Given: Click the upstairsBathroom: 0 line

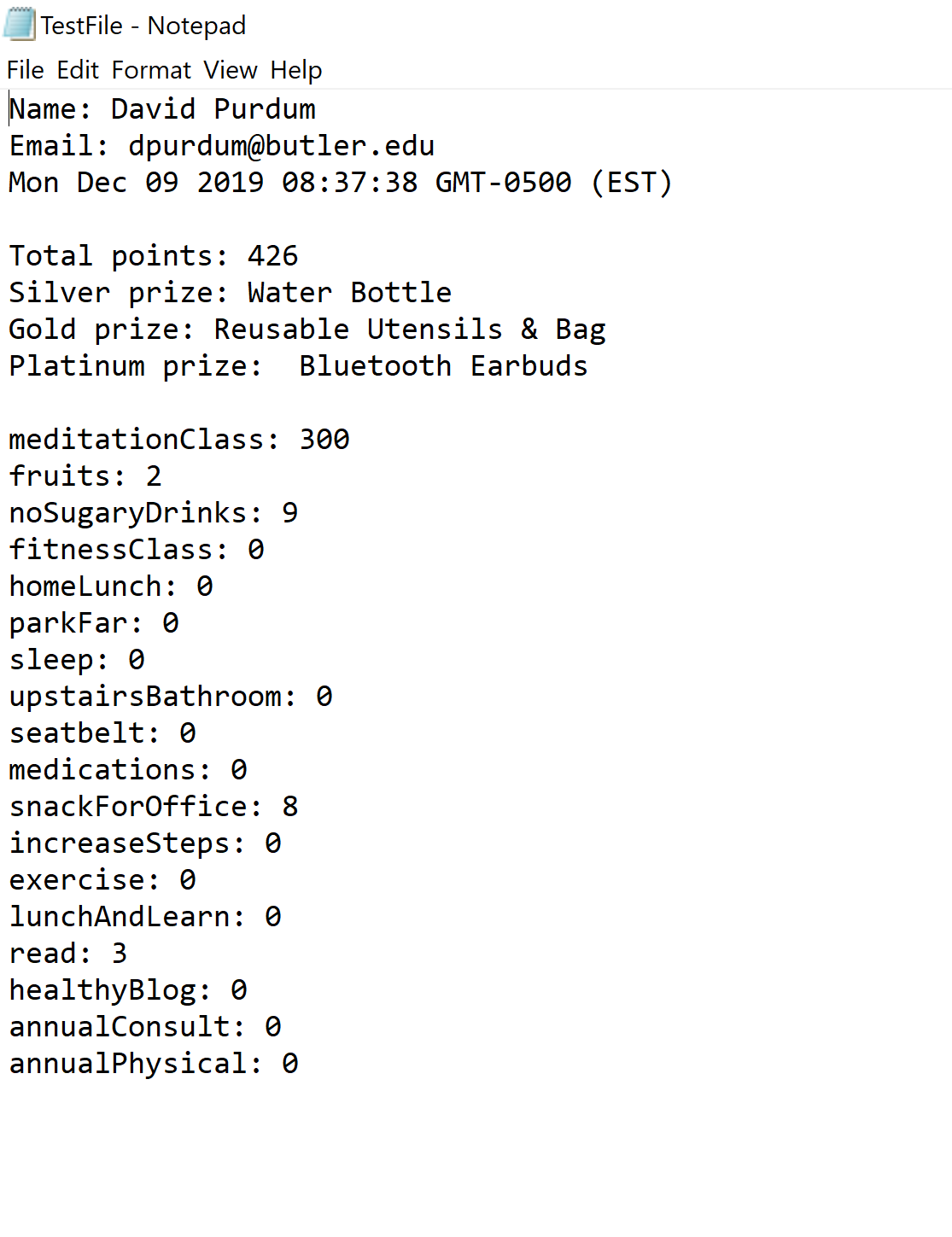Looking at the screenshot, I should 171,697.
